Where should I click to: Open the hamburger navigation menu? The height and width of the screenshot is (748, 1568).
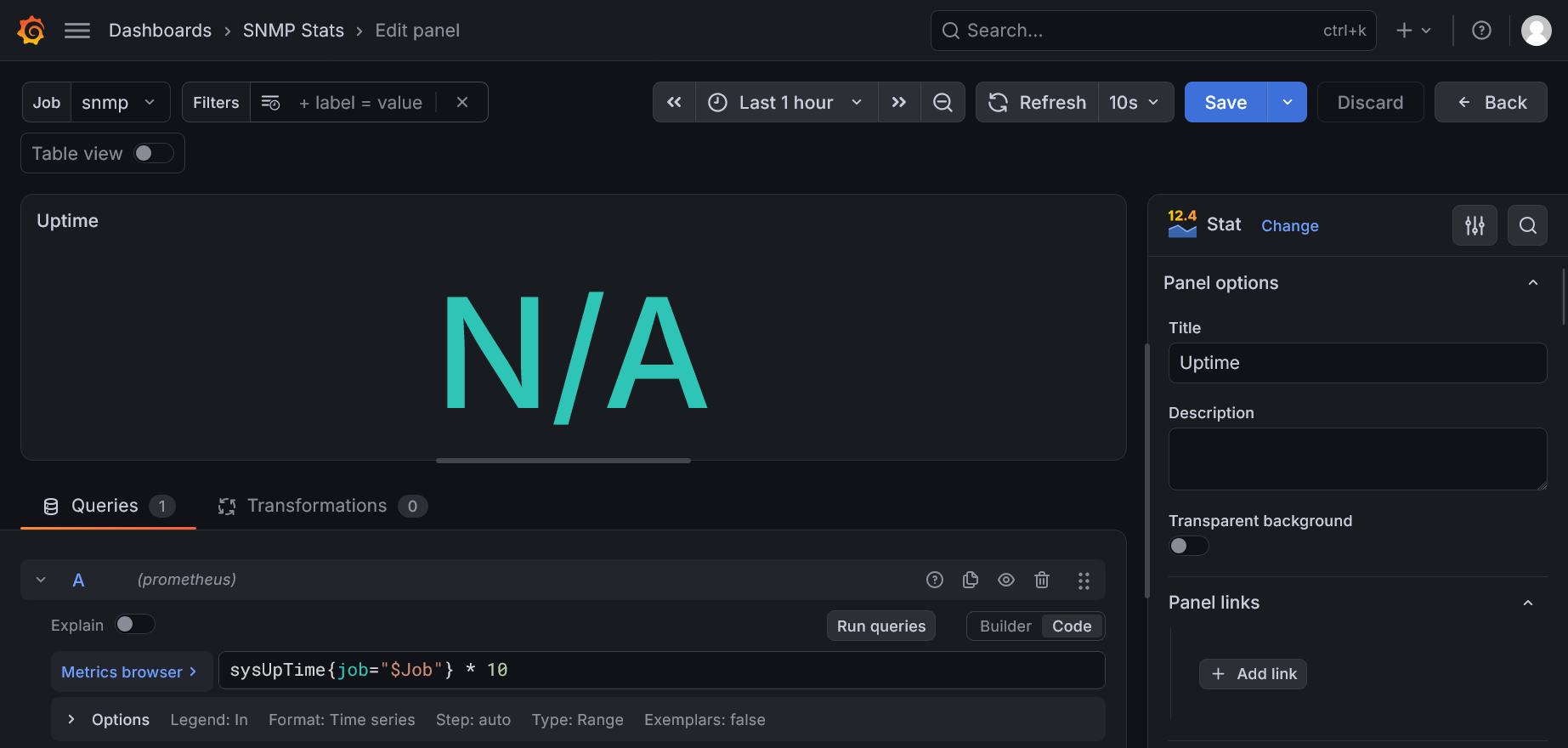[x=77, y=31]
